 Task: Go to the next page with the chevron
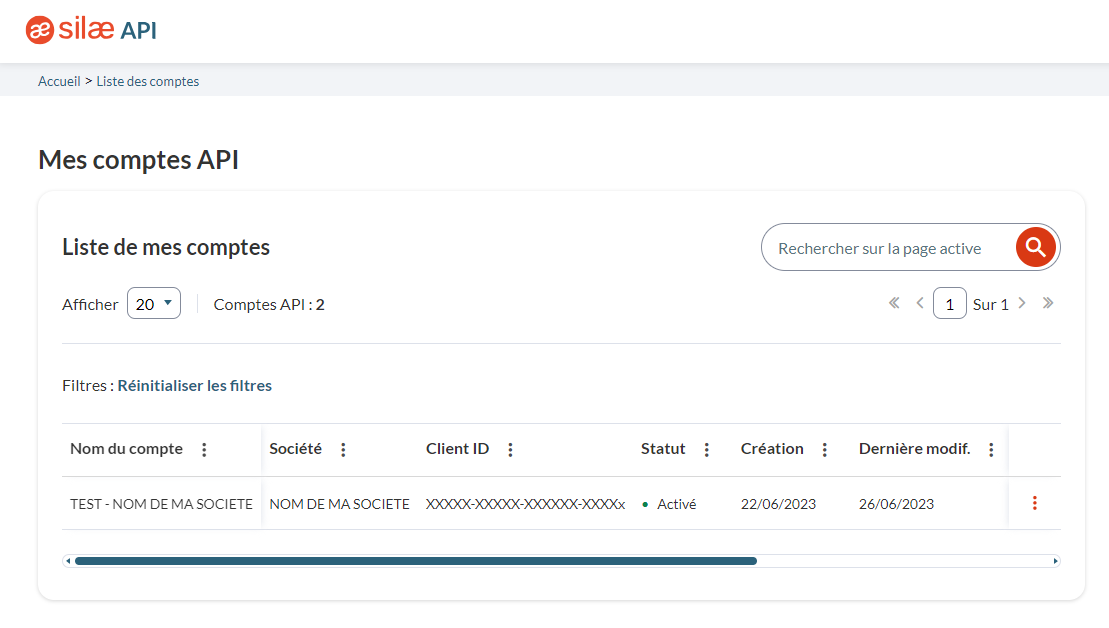tap(1022, 303)
